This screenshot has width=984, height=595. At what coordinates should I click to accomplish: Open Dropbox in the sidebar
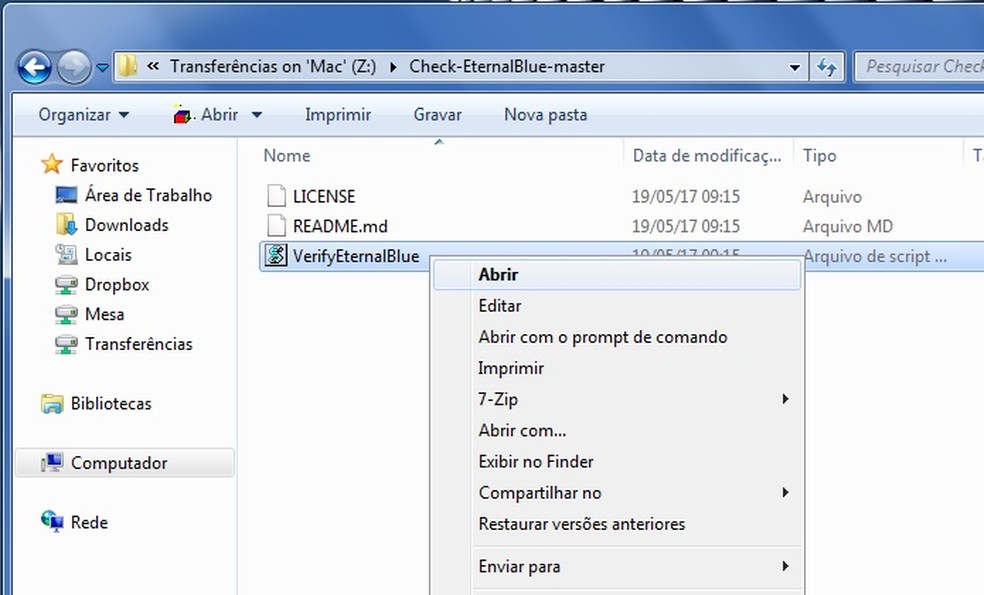point(116,284)
